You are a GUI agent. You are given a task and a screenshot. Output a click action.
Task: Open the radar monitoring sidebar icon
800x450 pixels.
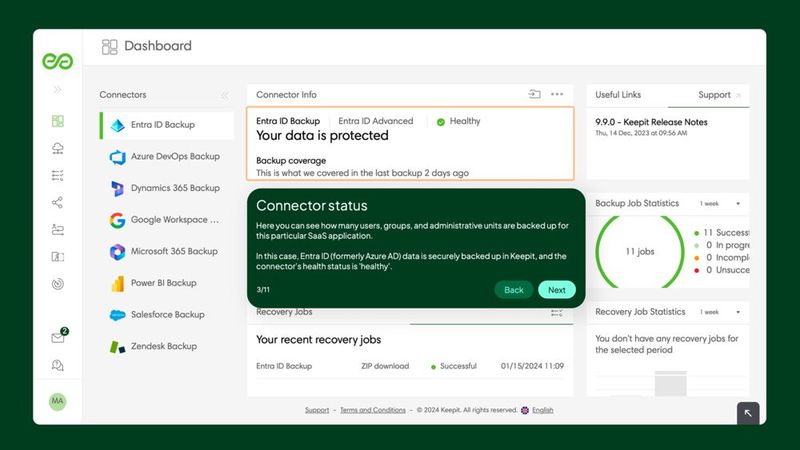[x=58, y=284]
